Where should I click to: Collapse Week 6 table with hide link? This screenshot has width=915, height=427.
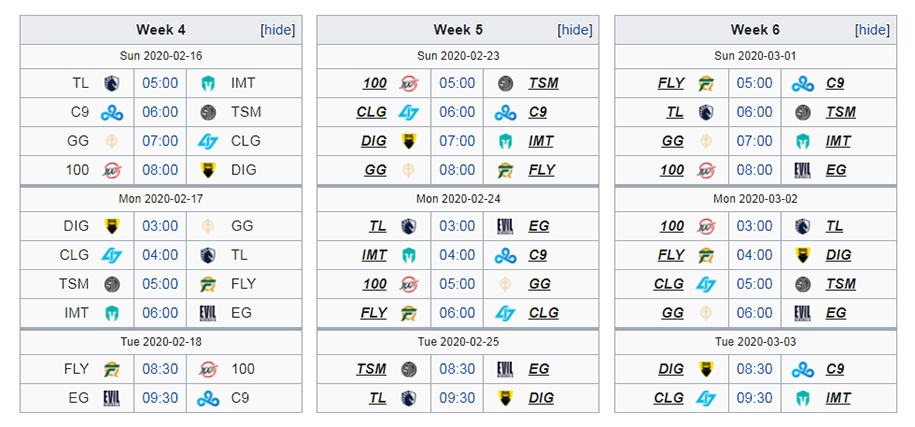click(x=872, y=30)
